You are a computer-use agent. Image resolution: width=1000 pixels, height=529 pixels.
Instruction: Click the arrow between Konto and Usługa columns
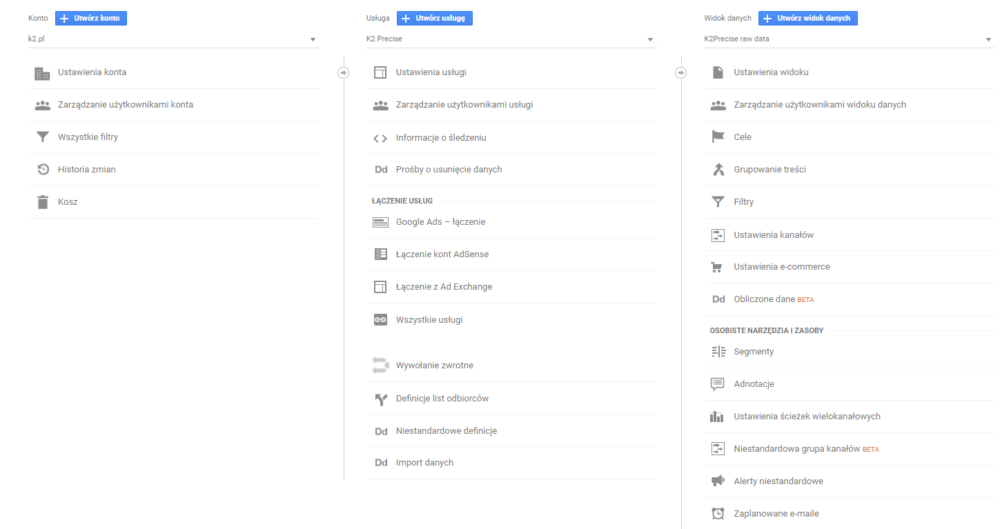tap(343, 72)
